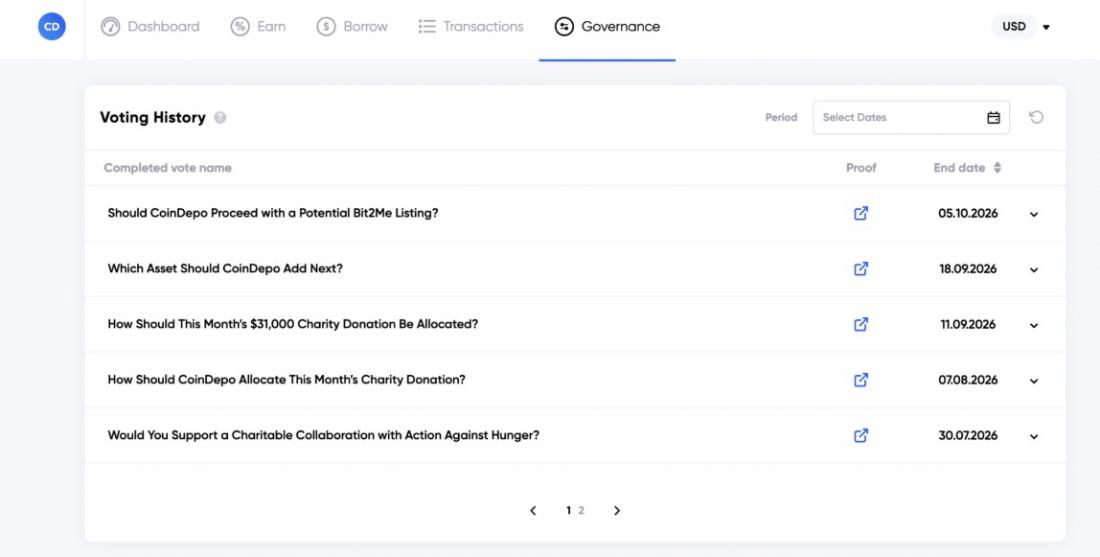Select page 1 in pagination

point(568,511)
